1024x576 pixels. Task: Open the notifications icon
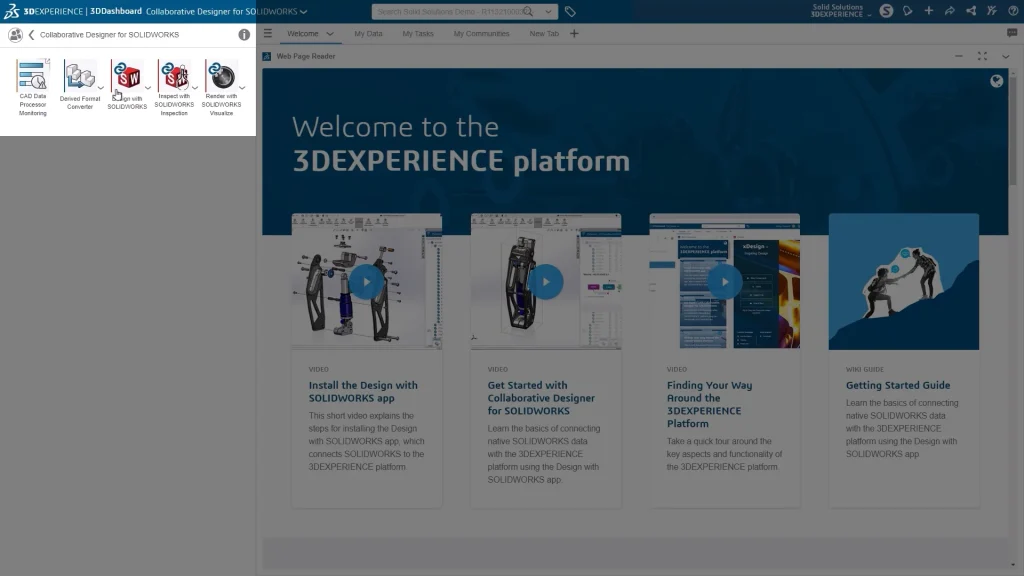point(908,11)
